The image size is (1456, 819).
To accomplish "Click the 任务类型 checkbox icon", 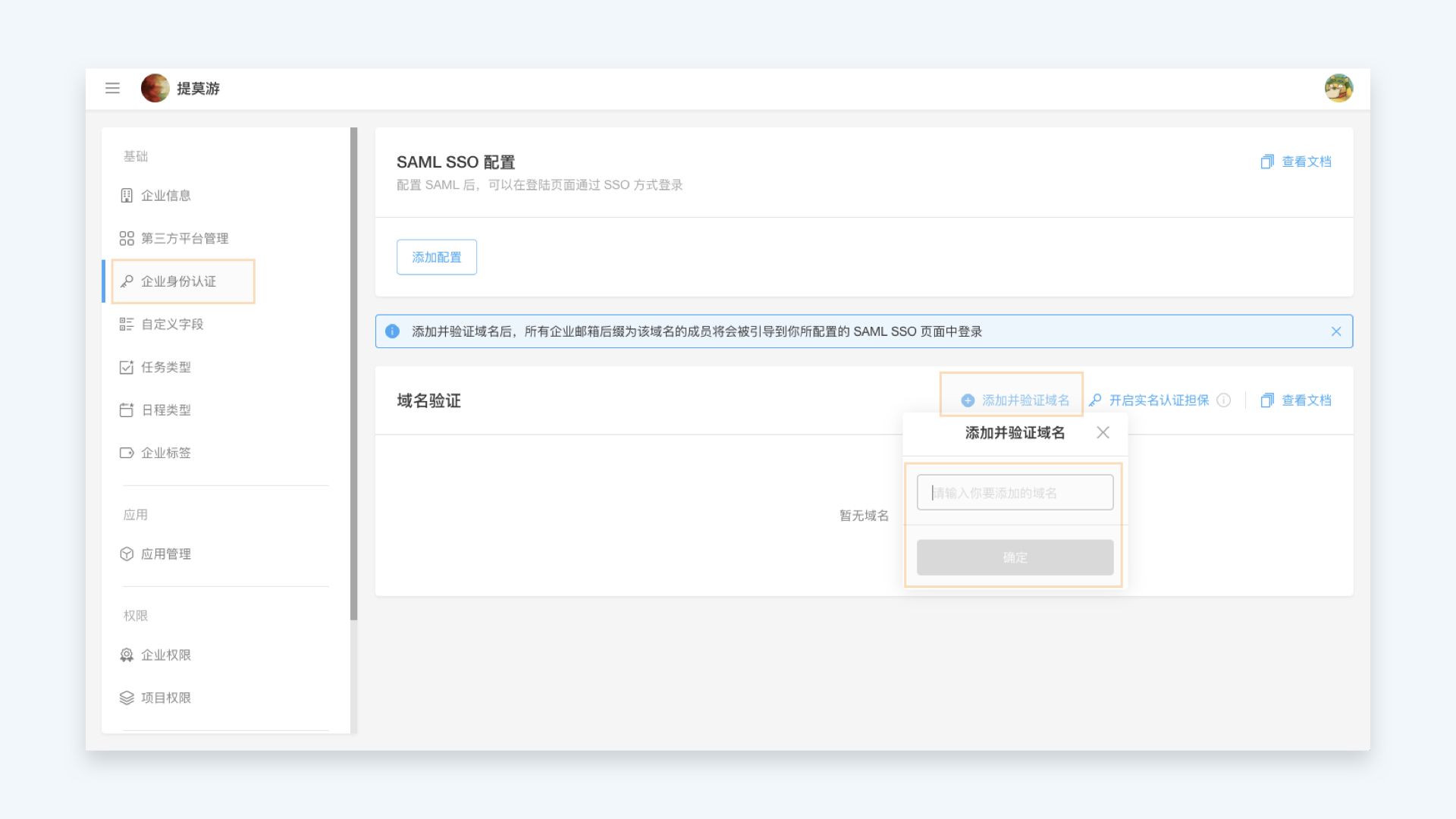I will coord(127,367).
